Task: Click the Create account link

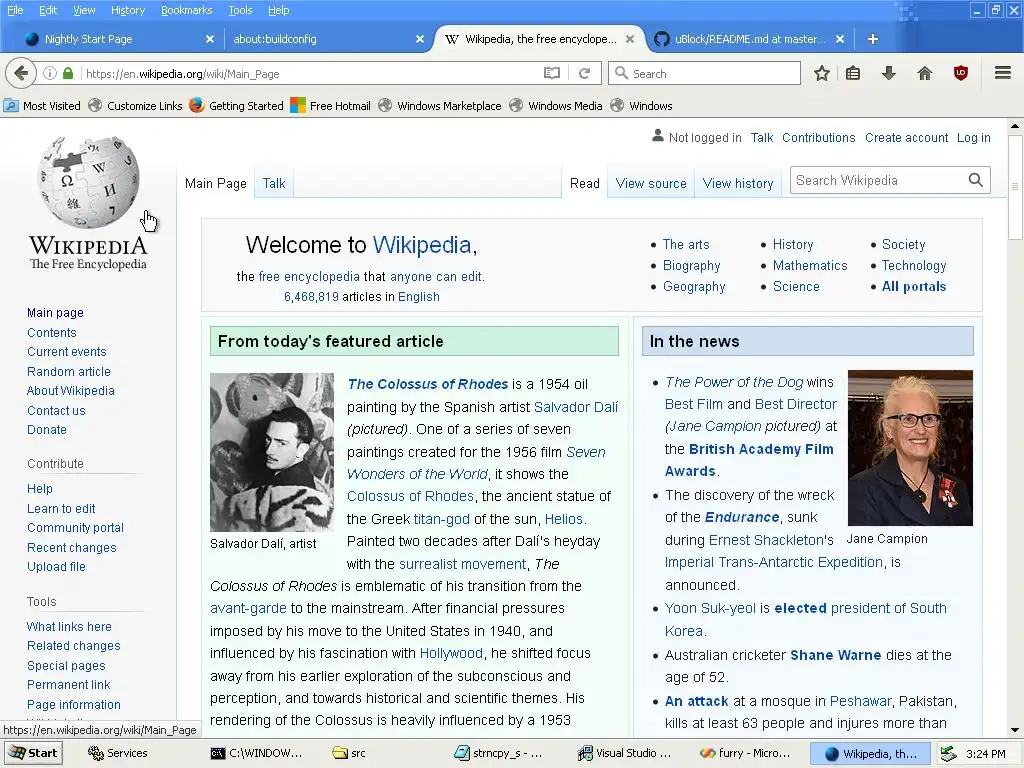Action: (x=906, y=138)
